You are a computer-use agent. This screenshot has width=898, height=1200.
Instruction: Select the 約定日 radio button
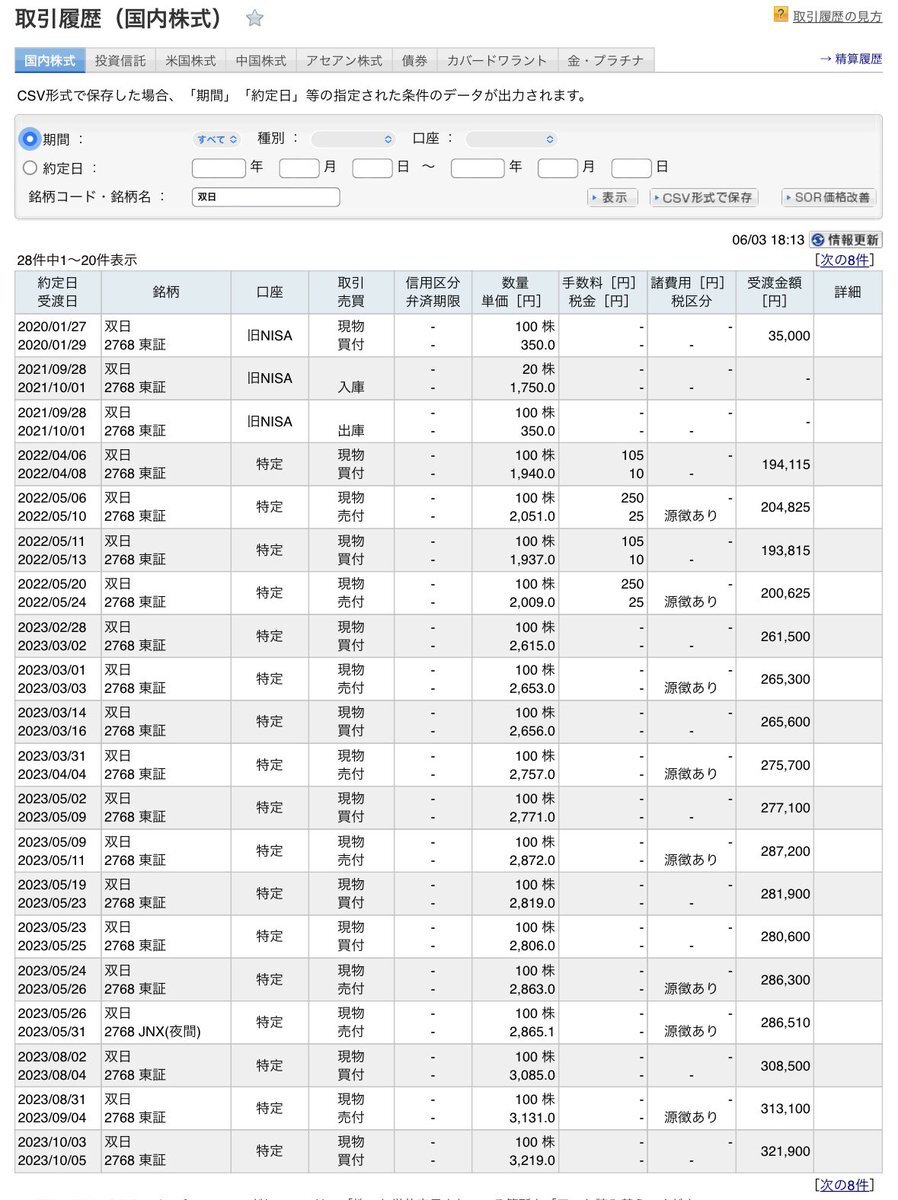point(29,168)
